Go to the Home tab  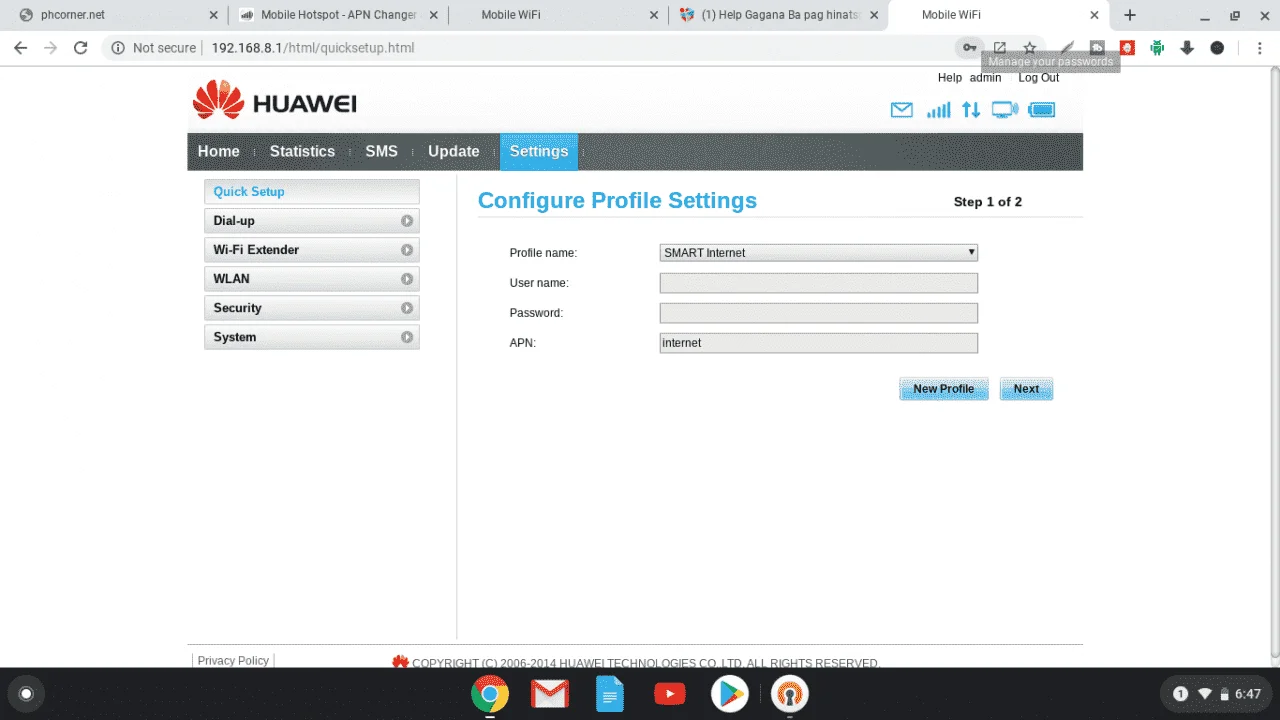pos(218,152)
